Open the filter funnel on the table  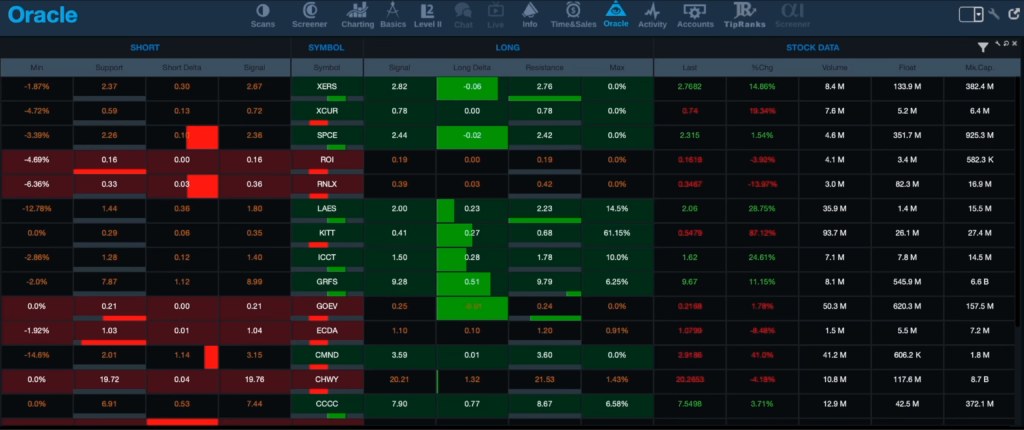(983, 47)
